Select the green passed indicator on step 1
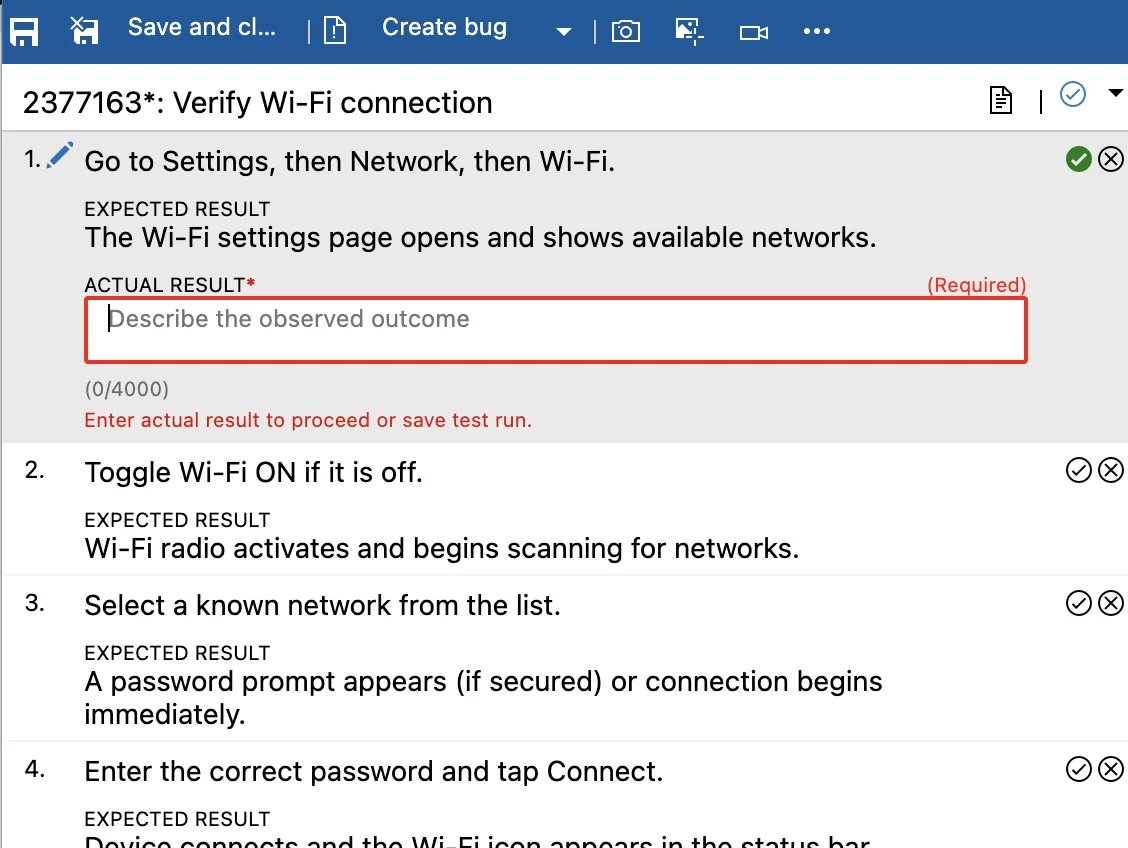The image size is (1128, 848). tap(1079, 159)
